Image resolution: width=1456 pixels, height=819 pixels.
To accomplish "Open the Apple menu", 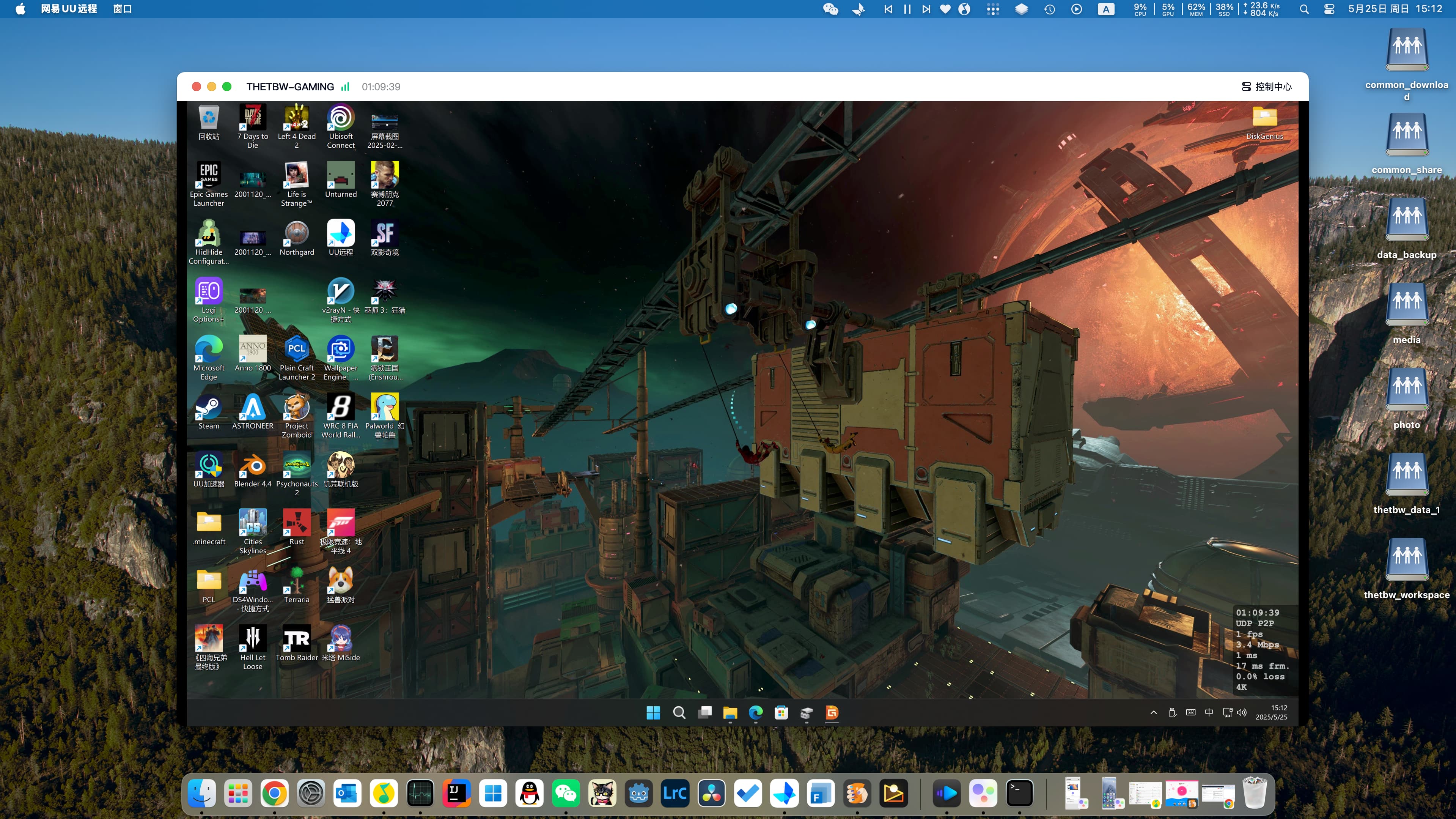I will click(20, 9).
